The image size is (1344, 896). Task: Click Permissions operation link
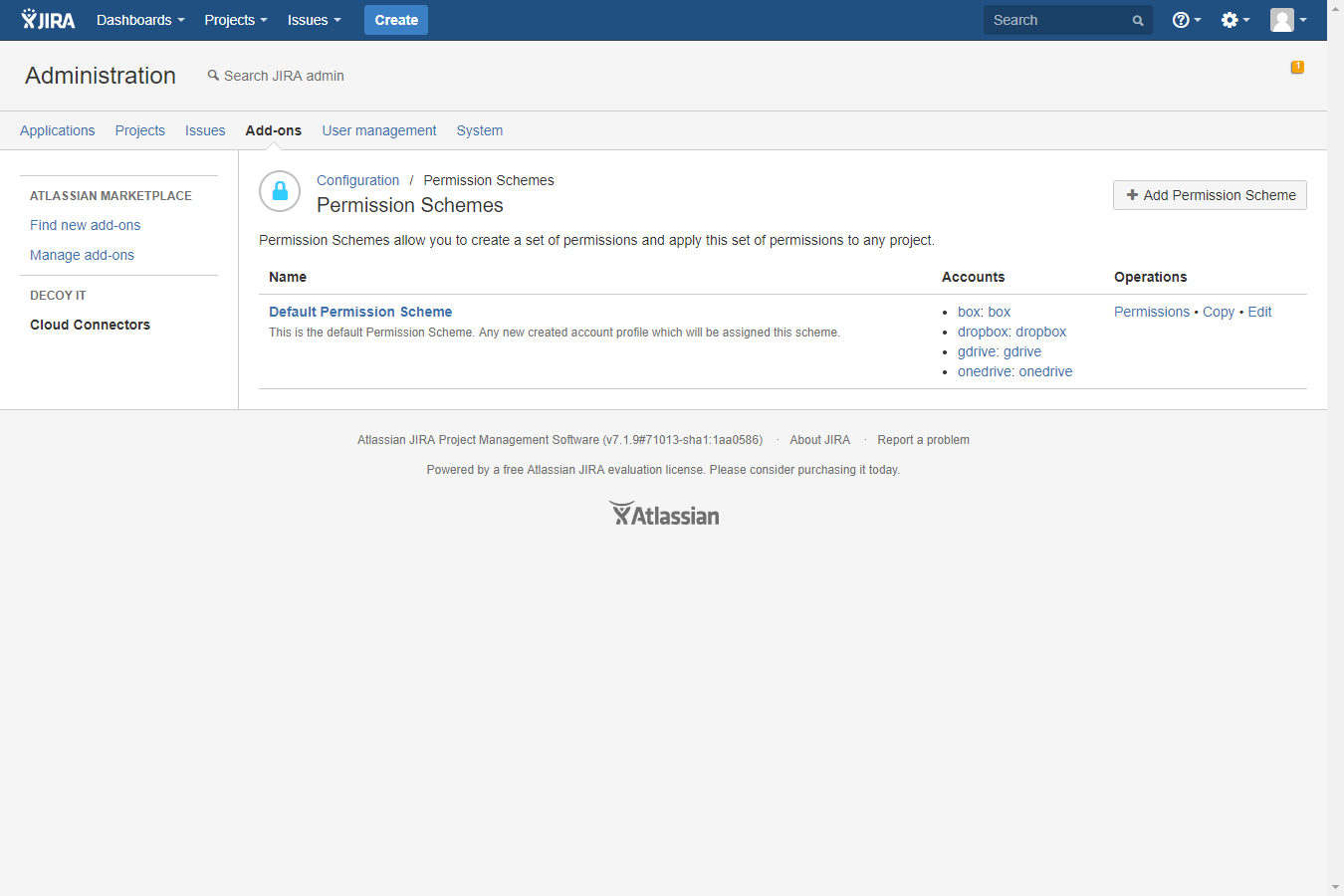click(1152, 312)
